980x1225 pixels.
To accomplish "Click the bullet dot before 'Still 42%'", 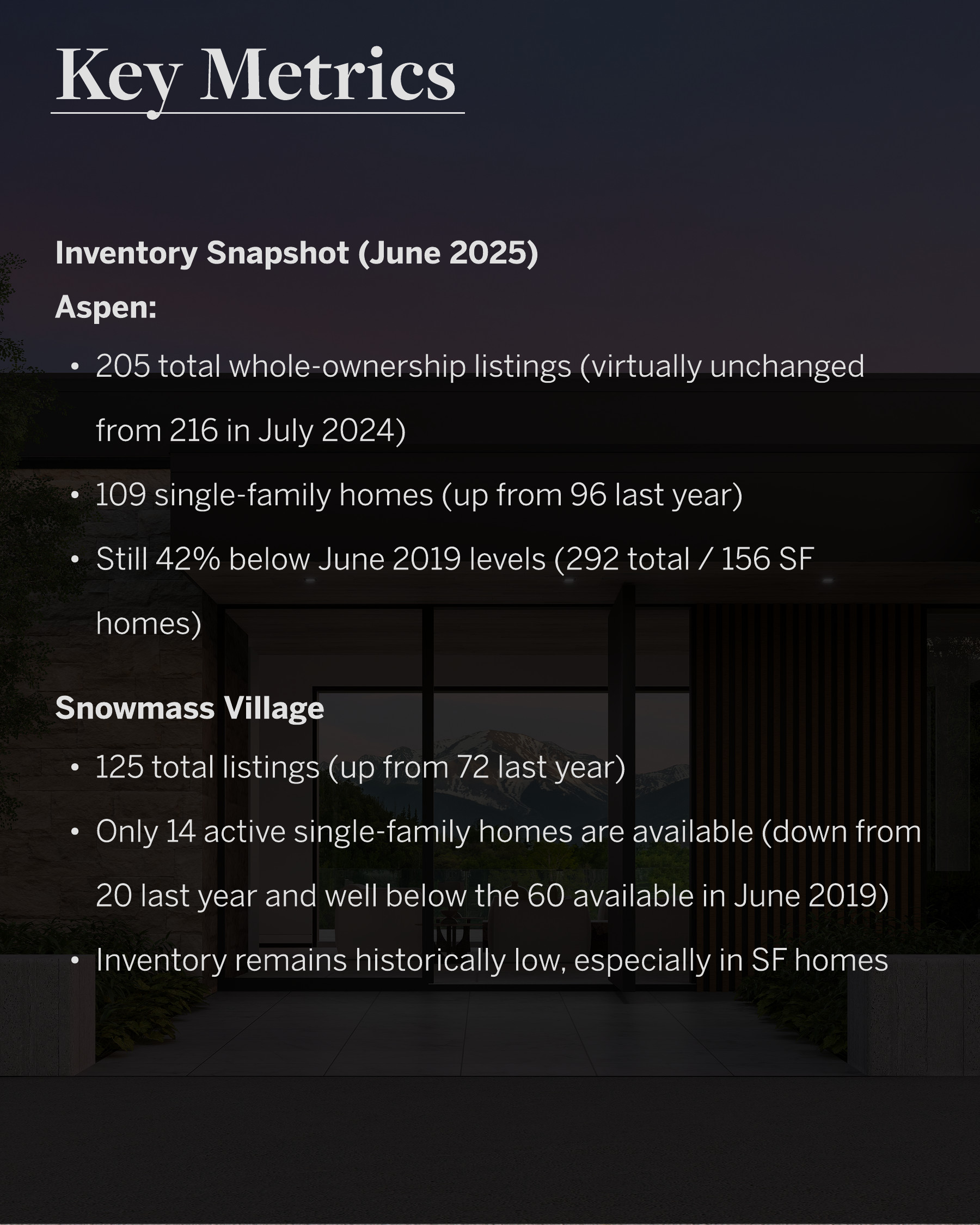I will (75, 560).
